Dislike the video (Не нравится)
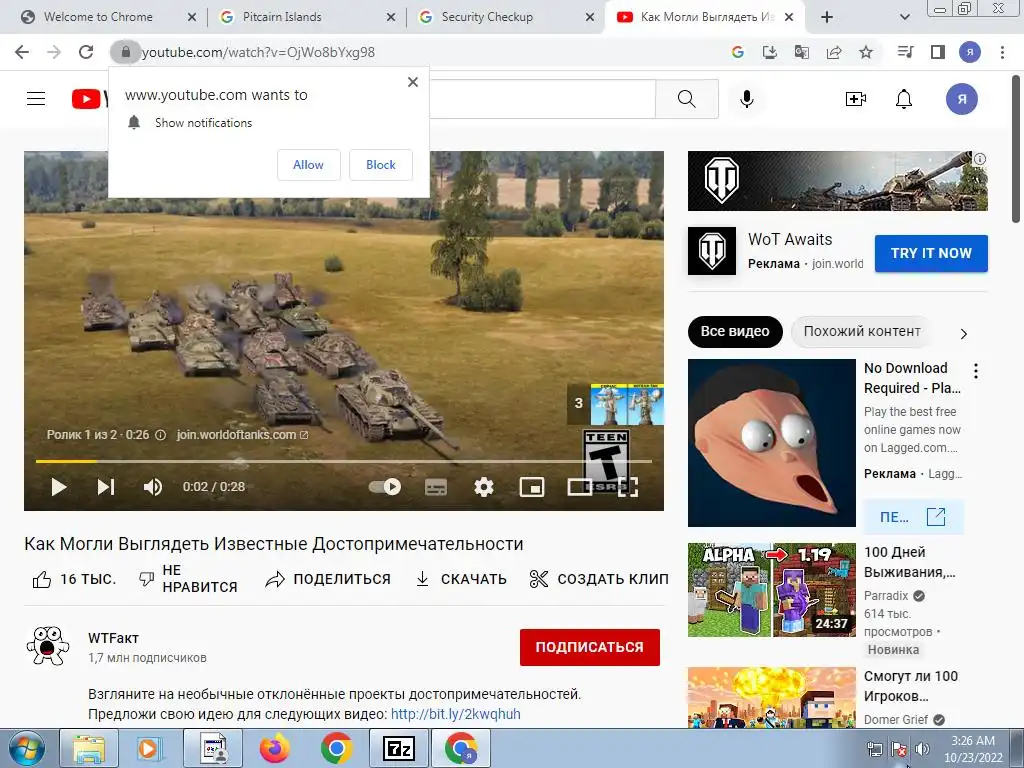The height and width of the screenshot is (768, 1024). click(x=188, y=579)
